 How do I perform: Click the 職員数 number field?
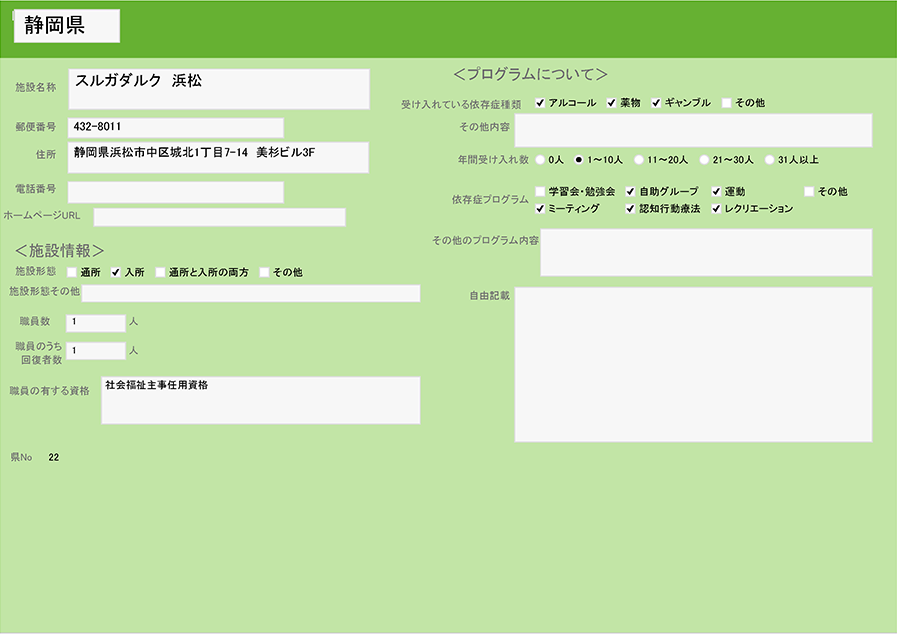[x=95, y=322]
